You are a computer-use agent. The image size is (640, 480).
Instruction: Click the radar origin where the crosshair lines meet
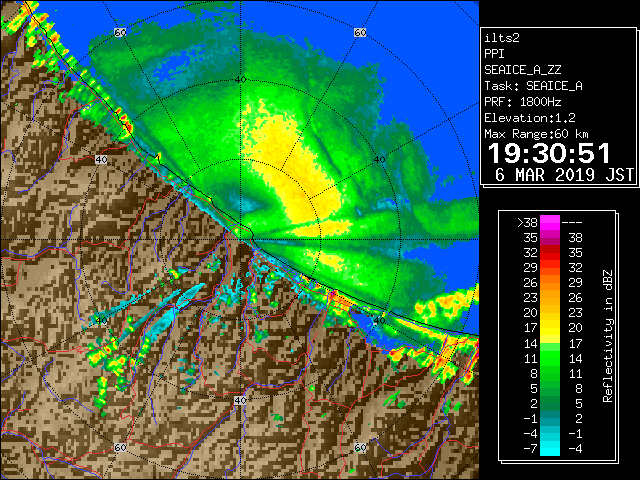tap(241, 240)
